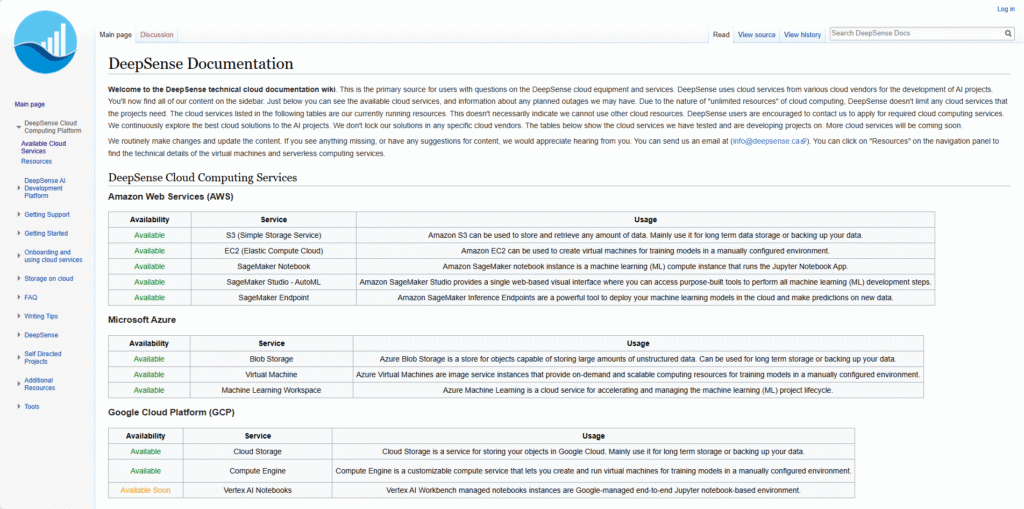1024x509 pixels.
Task: Open the View history tab
Action: point(802,35)
